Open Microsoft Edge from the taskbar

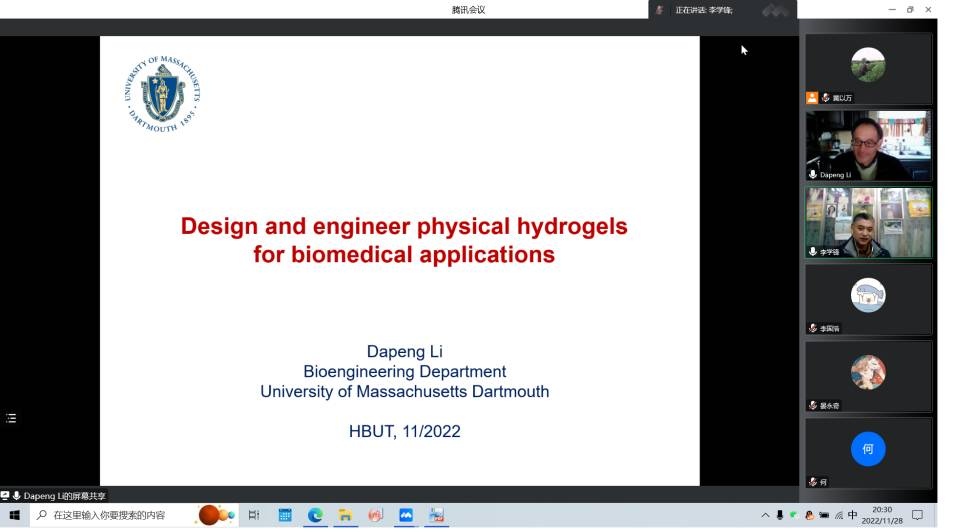click(315, 515)
